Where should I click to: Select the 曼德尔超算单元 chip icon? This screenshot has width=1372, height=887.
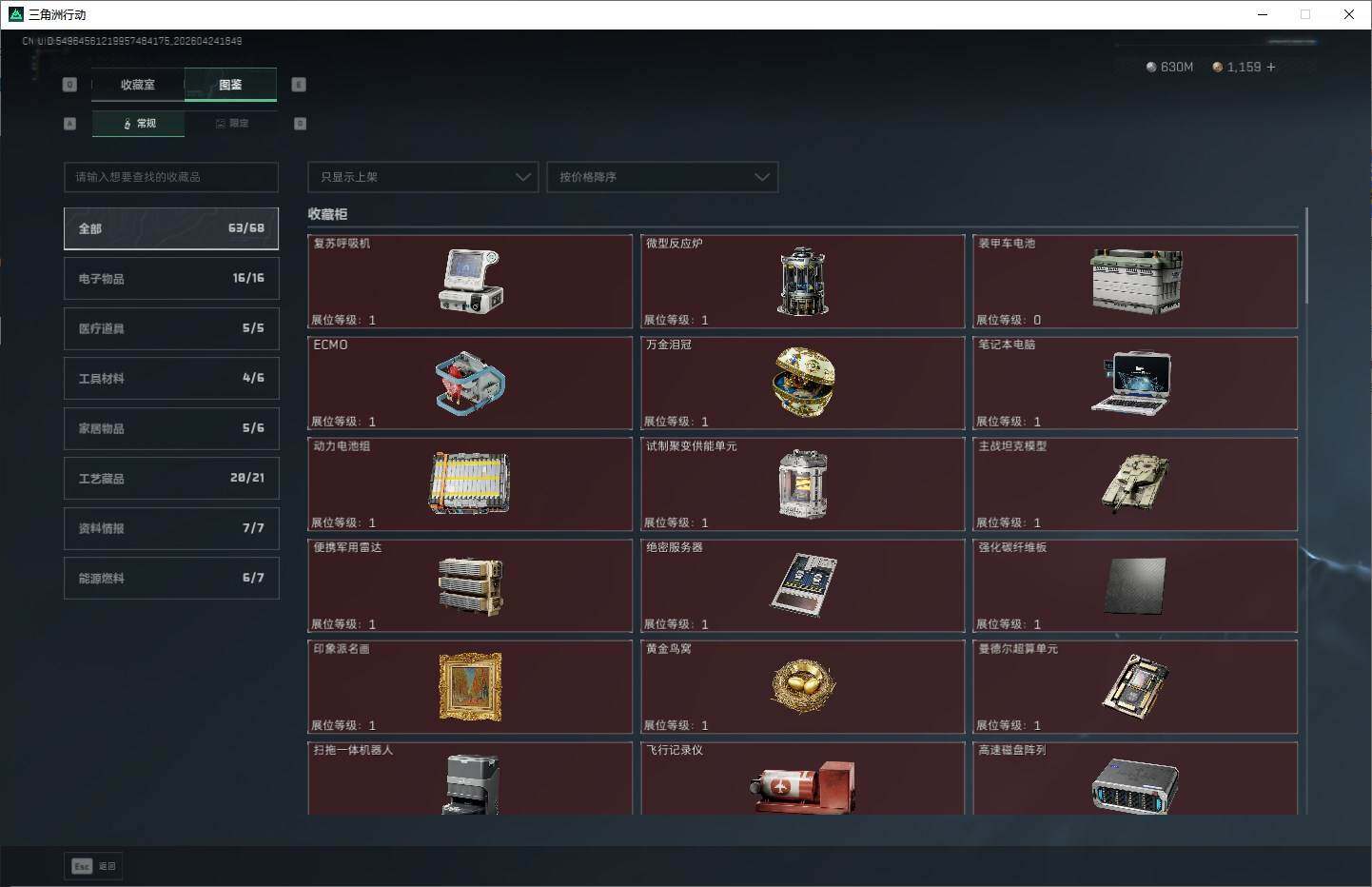coord(1136,687)
